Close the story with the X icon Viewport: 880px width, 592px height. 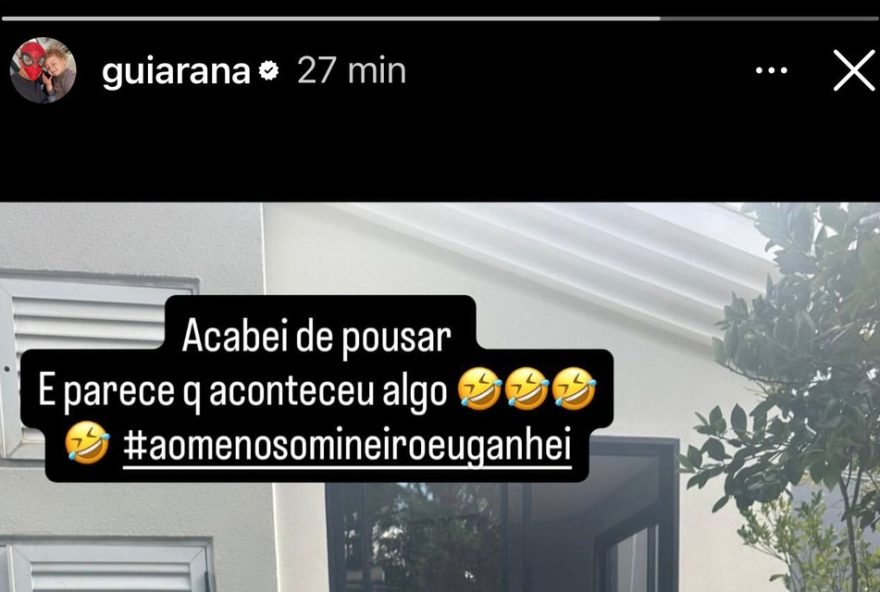coord(854,70)
